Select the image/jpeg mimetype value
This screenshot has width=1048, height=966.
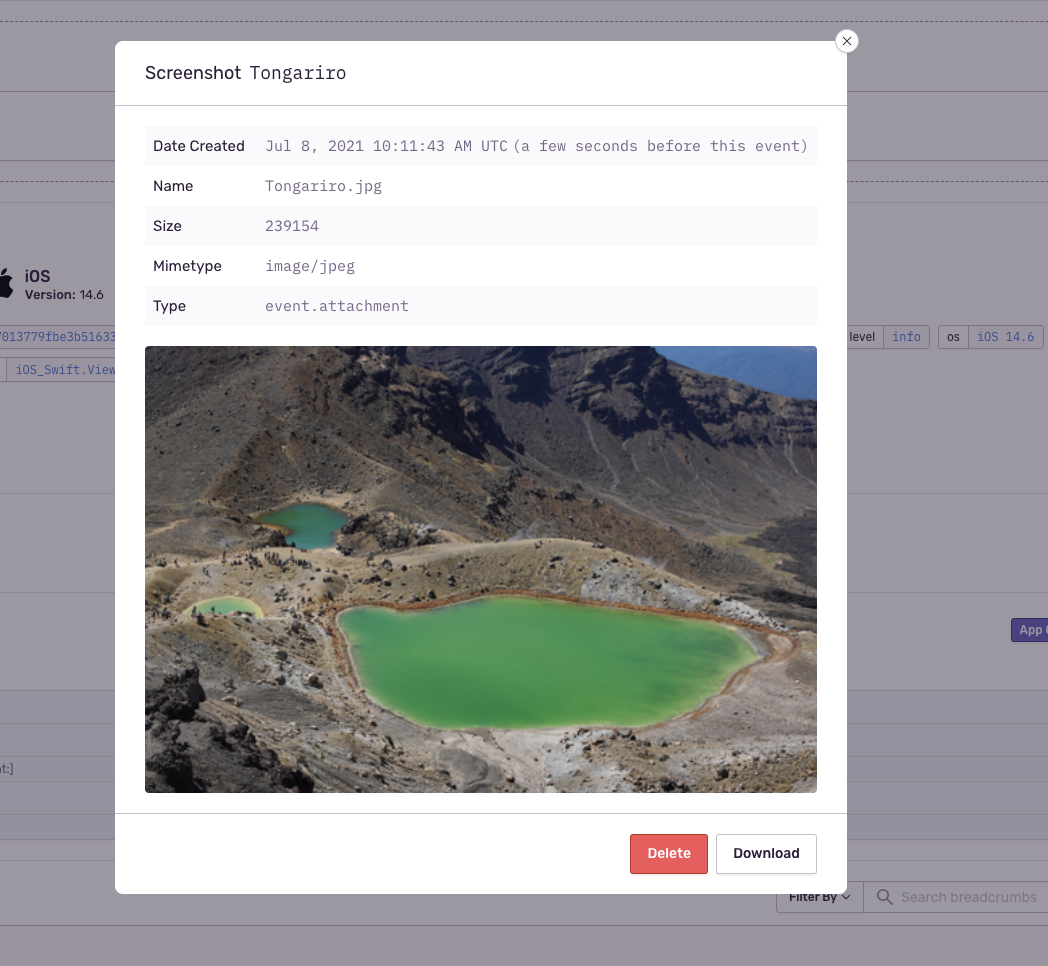tap(309, 266)
